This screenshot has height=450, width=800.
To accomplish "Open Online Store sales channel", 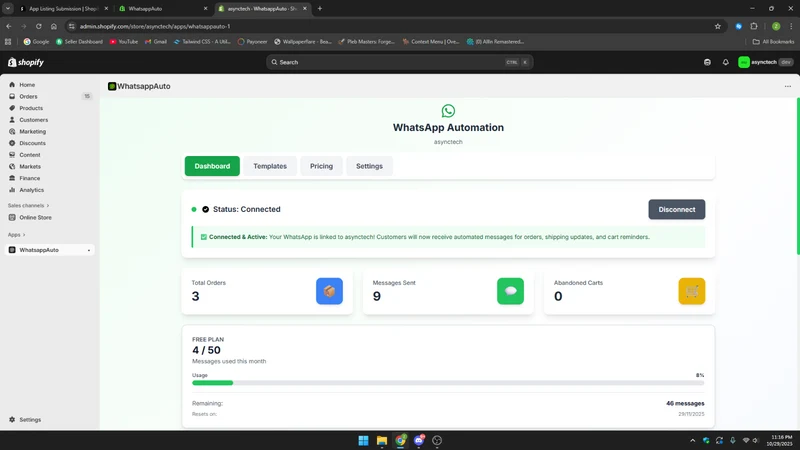I will [x=35, y=217].
